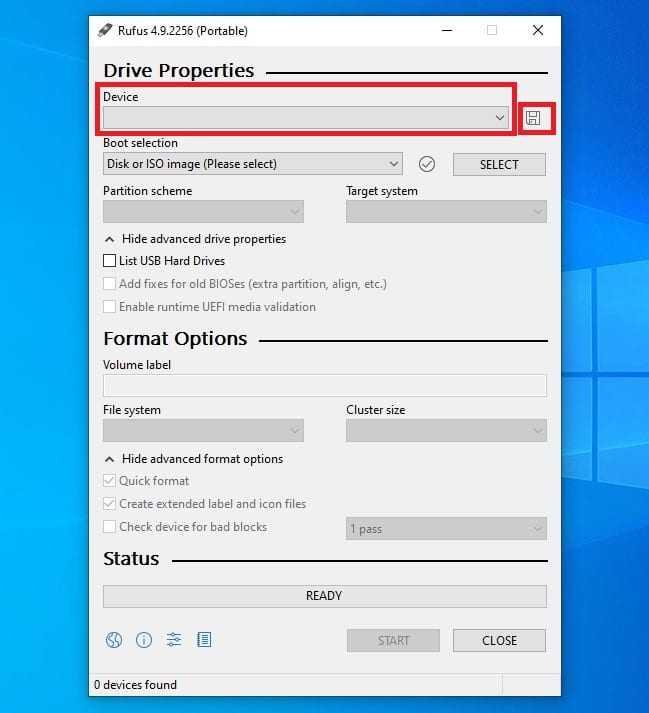Close the Rufus window
The image size is (649, 713).
coord(538,30)
